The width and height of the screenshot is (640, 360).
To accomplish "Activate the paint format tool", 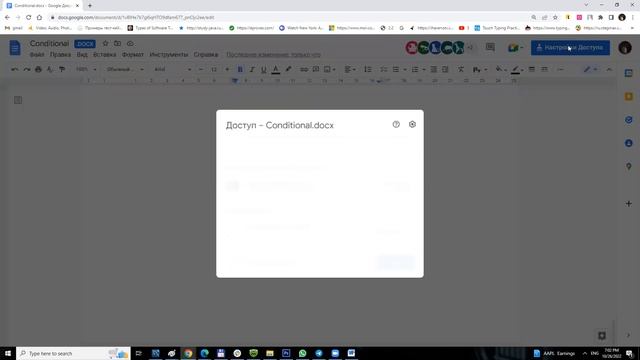I will pos(62,69).
